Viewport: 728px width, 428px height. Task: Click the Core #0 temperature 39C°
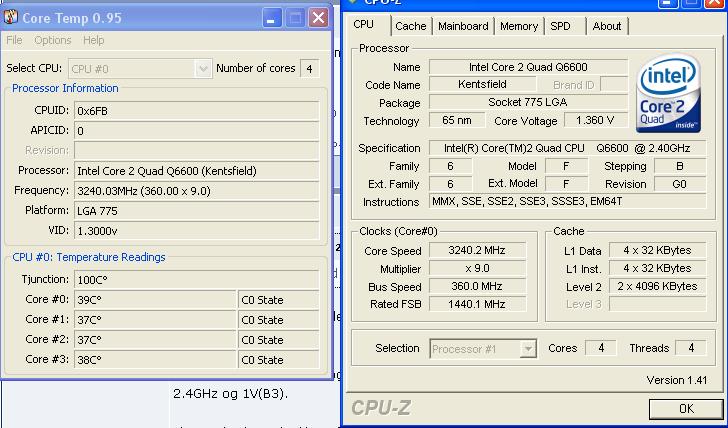155,300
